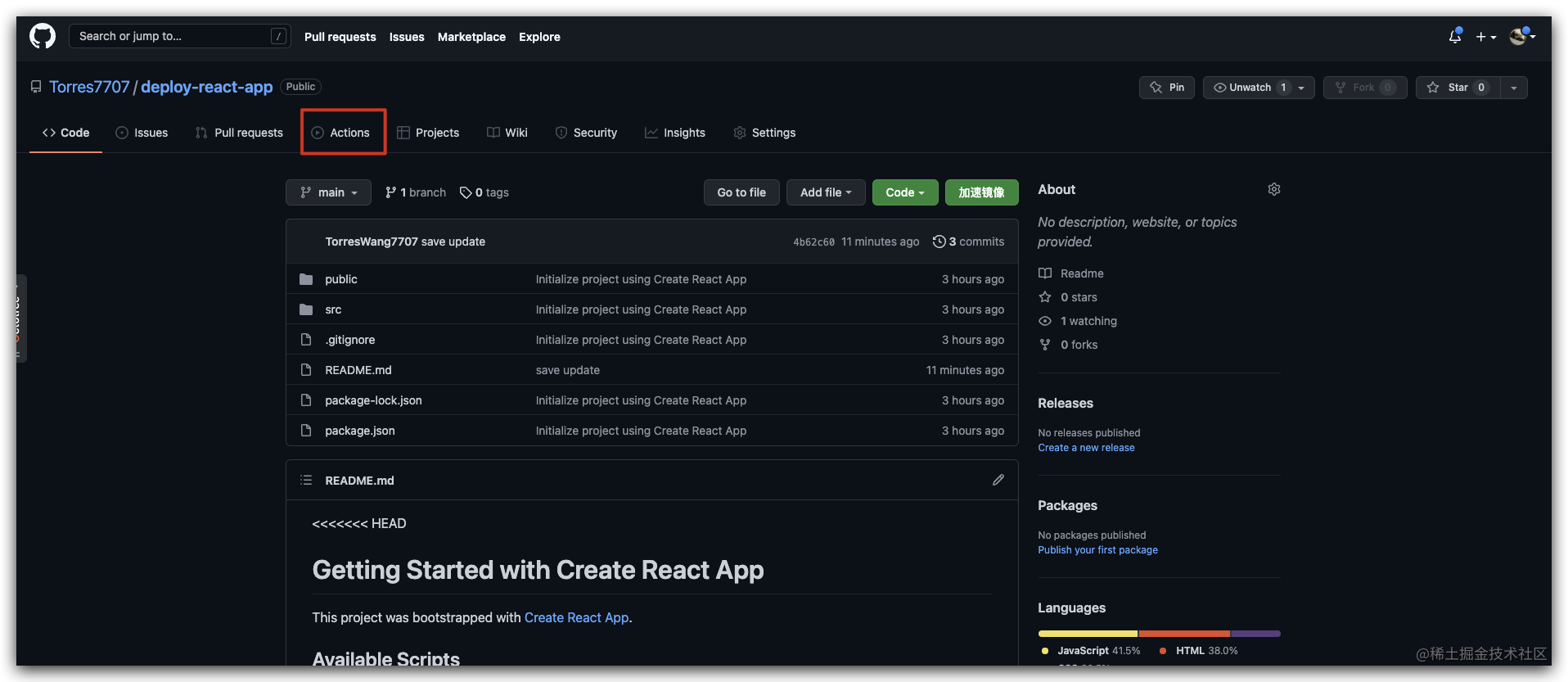This screenshot has width=1568, height=682.
Task: Open the README outline list icon
Action: (306, 480)
